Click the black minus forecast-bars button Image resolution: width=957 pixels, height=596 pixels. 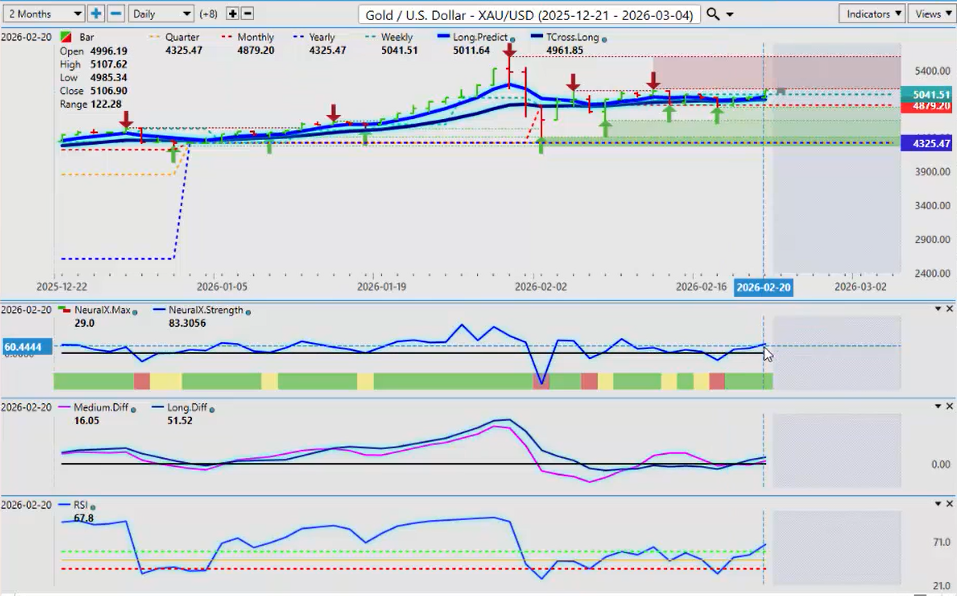point(248,14)
